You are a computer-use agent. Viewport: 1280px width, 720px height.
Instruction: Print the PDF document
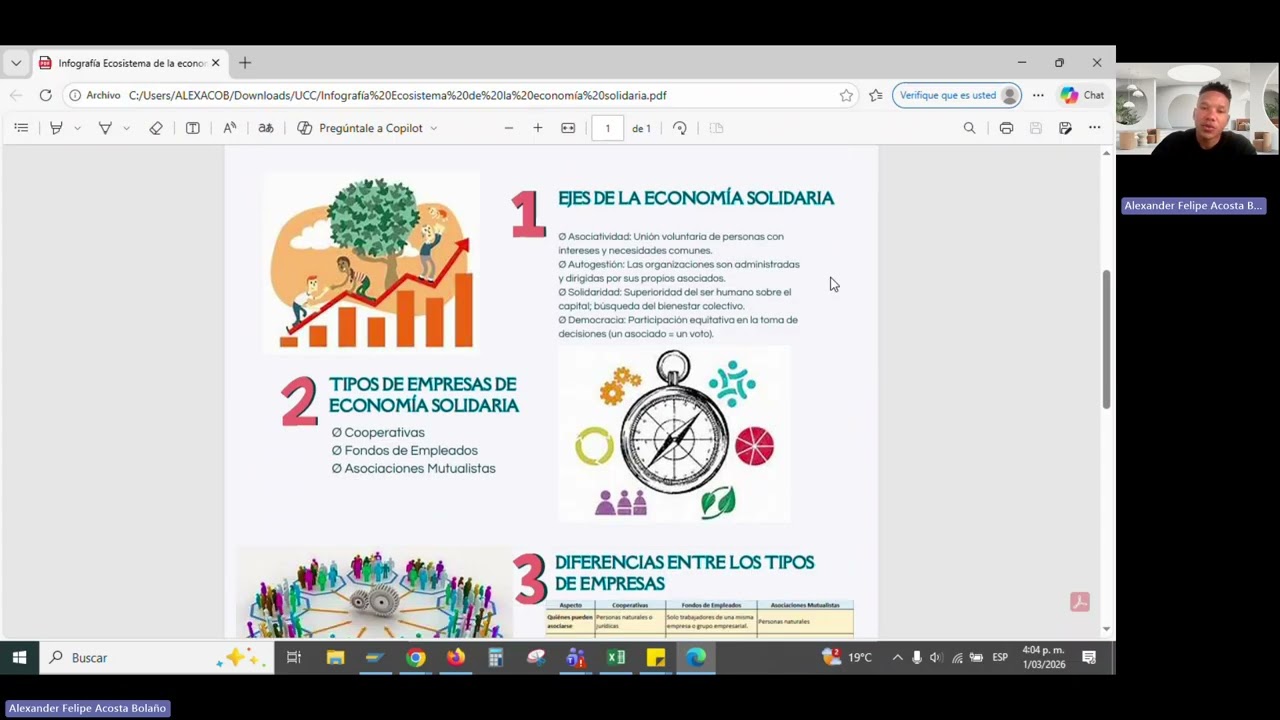tap(1006, 128)
